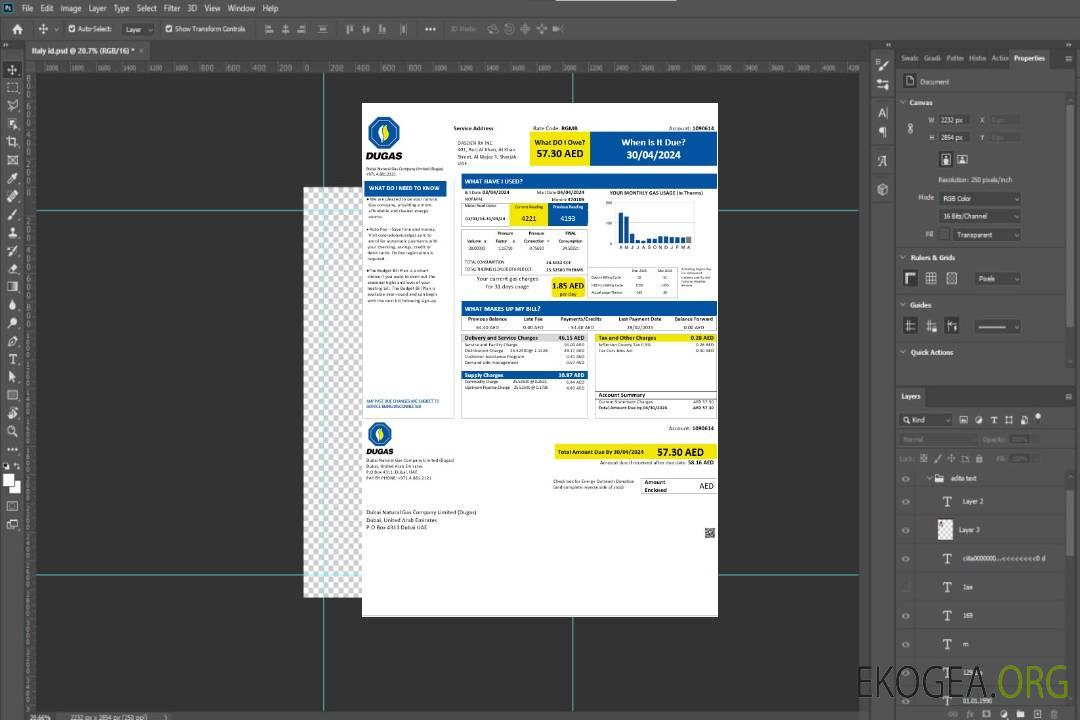
Task: Open the layer filter Kind dropdown
Action: 926,420
